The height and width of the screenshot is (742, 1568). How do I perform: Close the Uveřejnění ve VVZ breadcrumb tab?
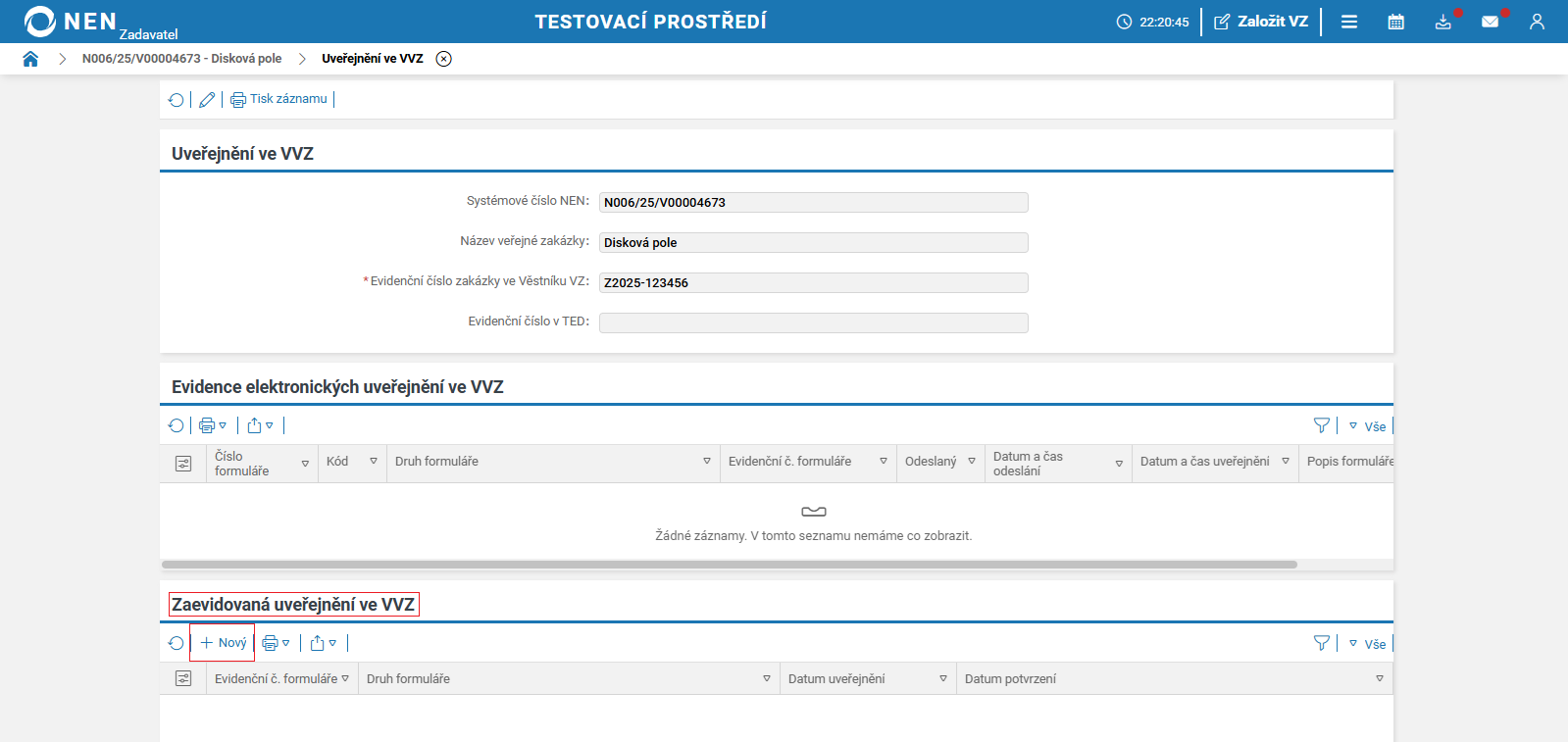(444, 59)
